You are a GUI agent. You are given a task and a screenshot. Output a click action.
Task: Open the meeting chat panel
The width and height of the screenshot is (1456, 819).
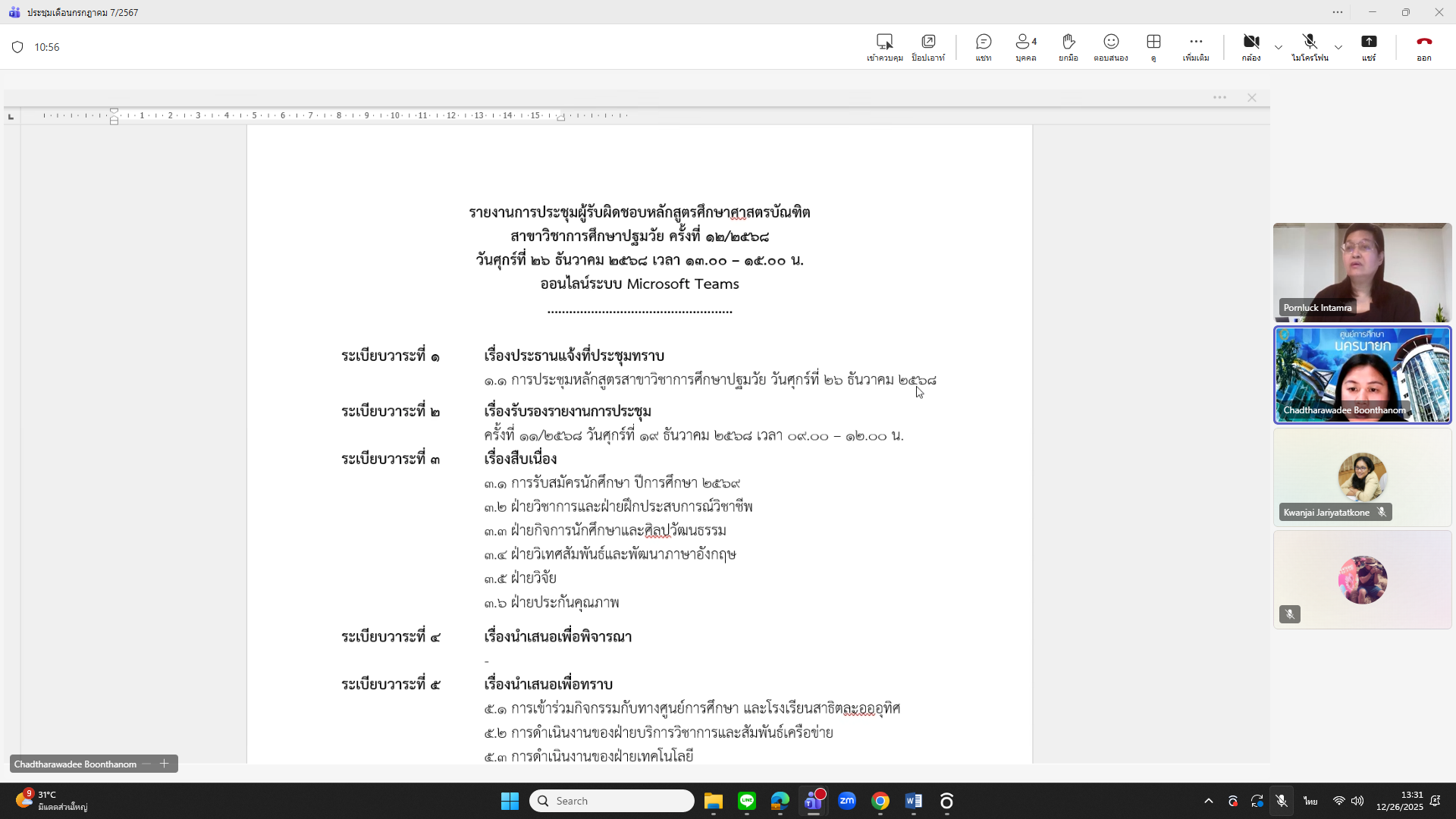click(984, 46)
